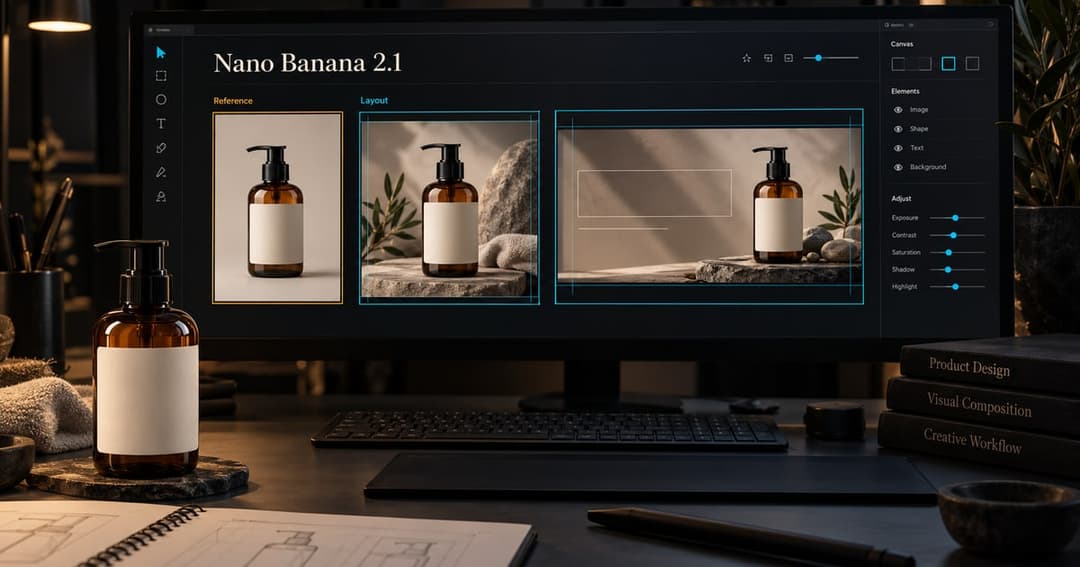This screenshot has height=567, width=1080.
Task: Select the arrow pointer tool
Action: (160, 52)
